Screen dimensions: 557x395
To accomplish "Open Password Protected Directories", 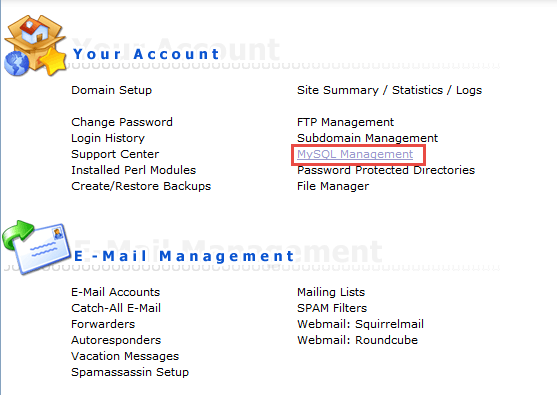I will [x=386, y=170].
